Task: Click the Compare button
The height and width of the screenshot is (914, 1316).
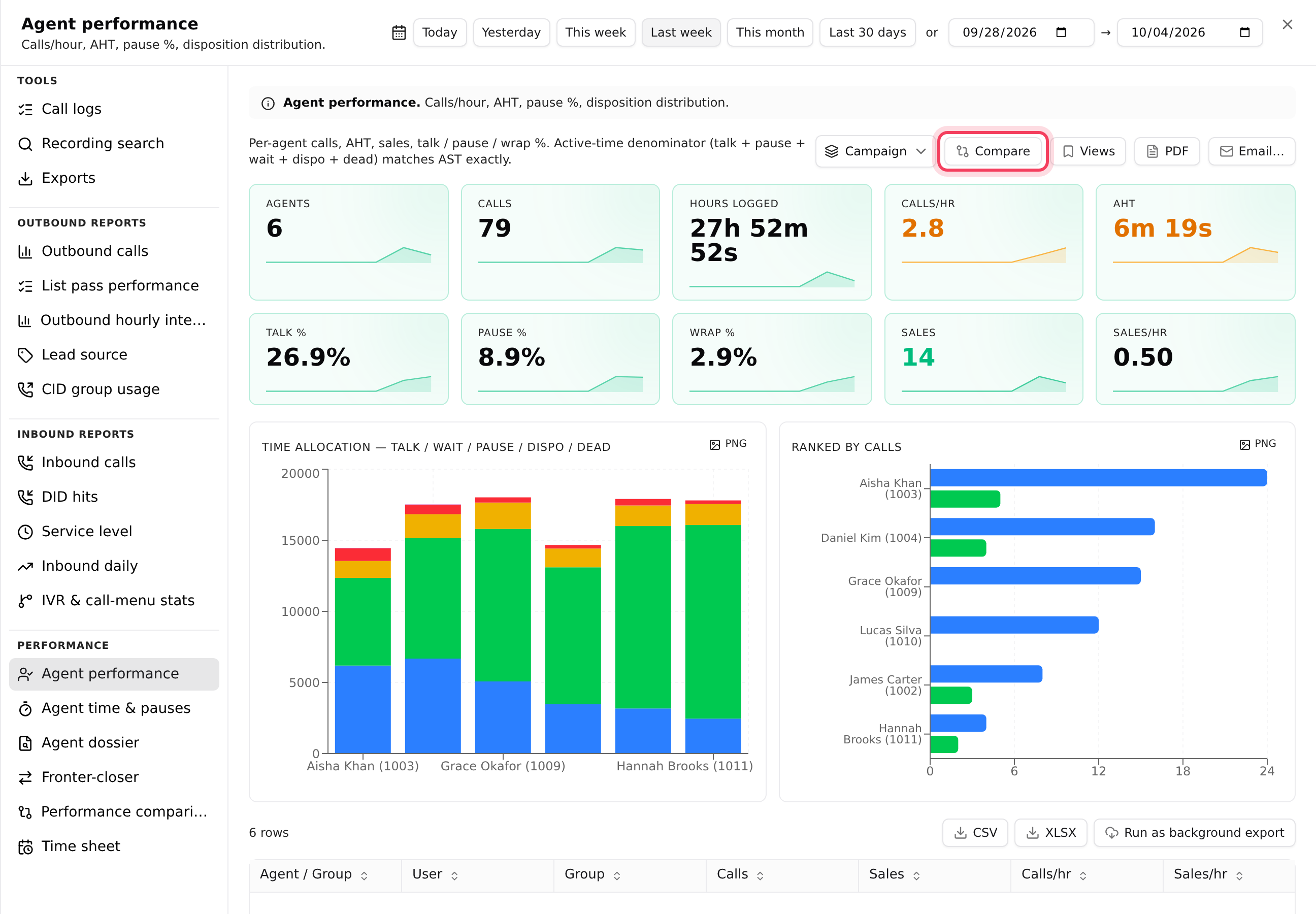Action: pyautogui.click(x=993, y=151)
